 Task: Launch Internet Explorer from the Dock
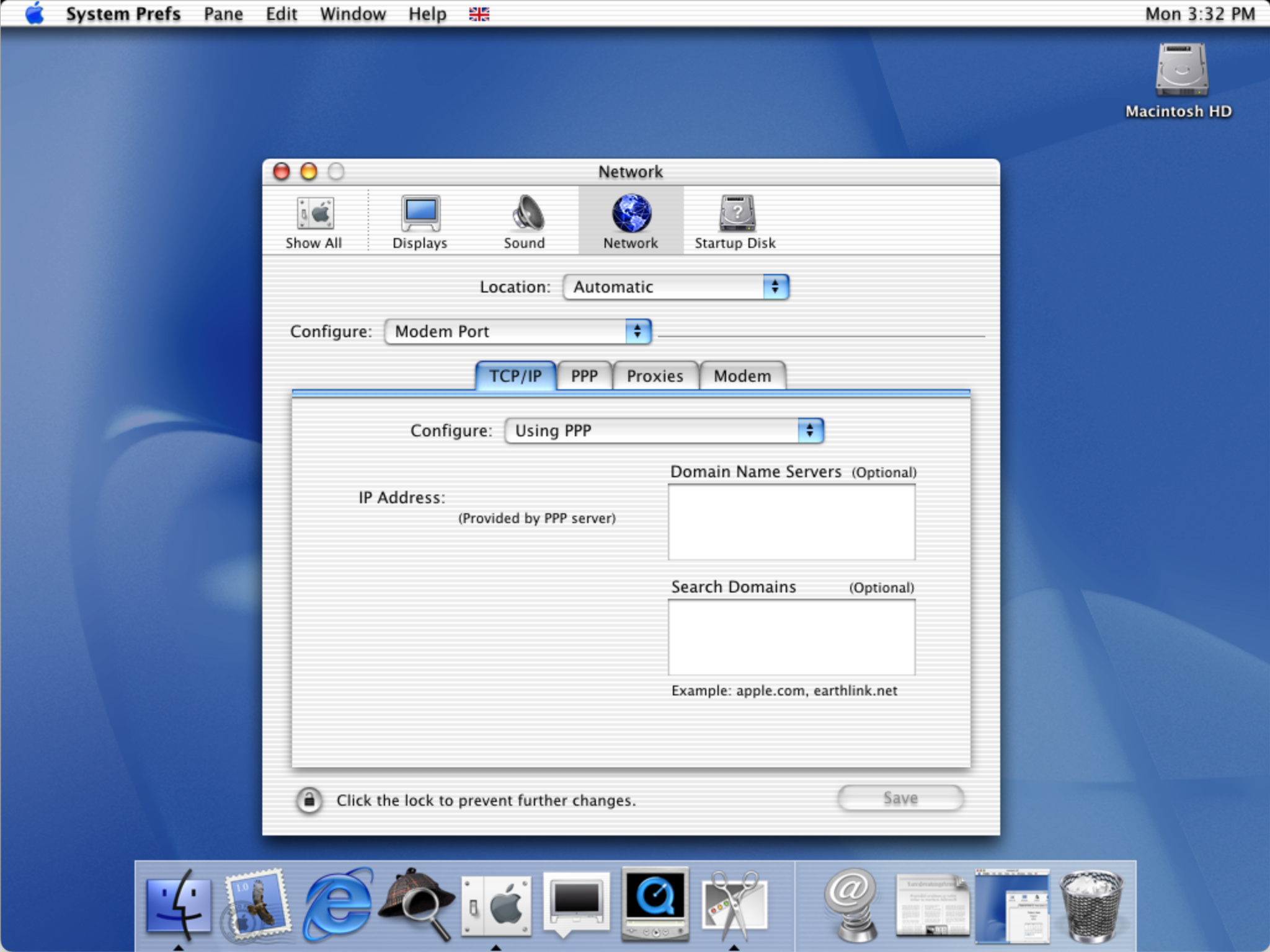pyautogui.click(x=337, y=904)
